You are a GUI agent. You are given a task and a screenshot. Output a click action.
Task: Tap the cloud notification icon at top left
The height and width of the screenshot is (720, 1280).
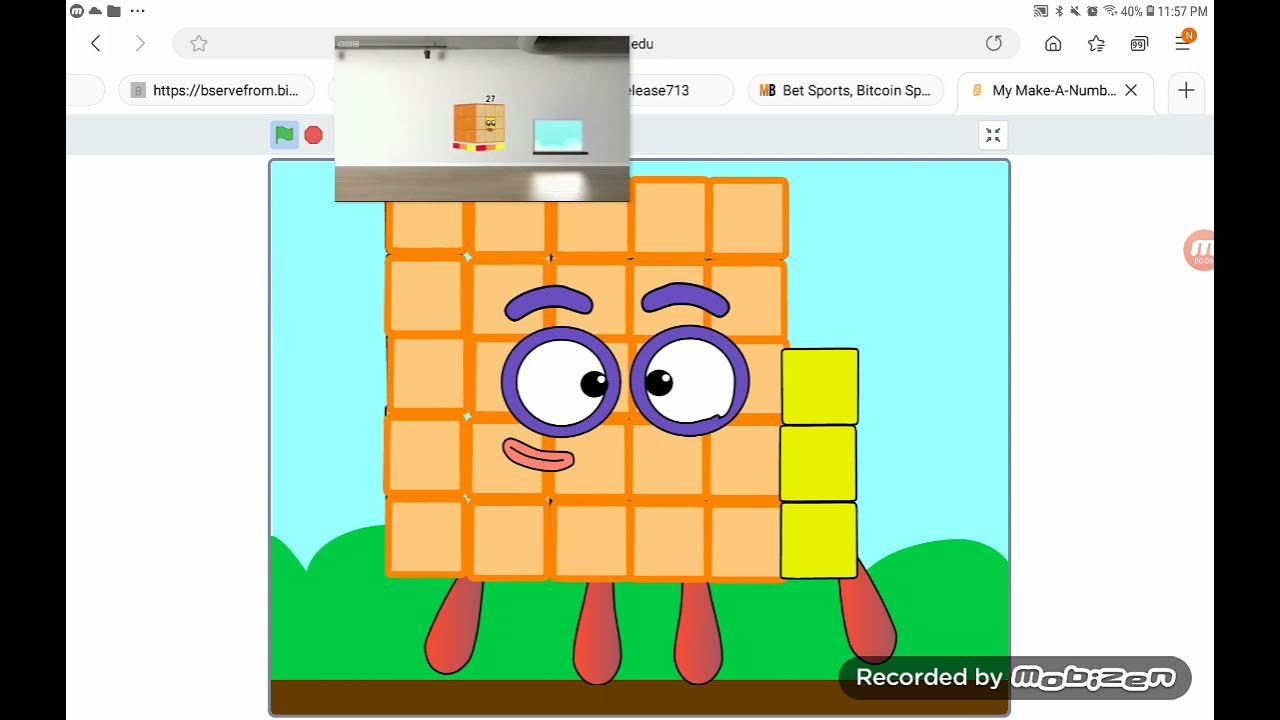coord(96,11)
